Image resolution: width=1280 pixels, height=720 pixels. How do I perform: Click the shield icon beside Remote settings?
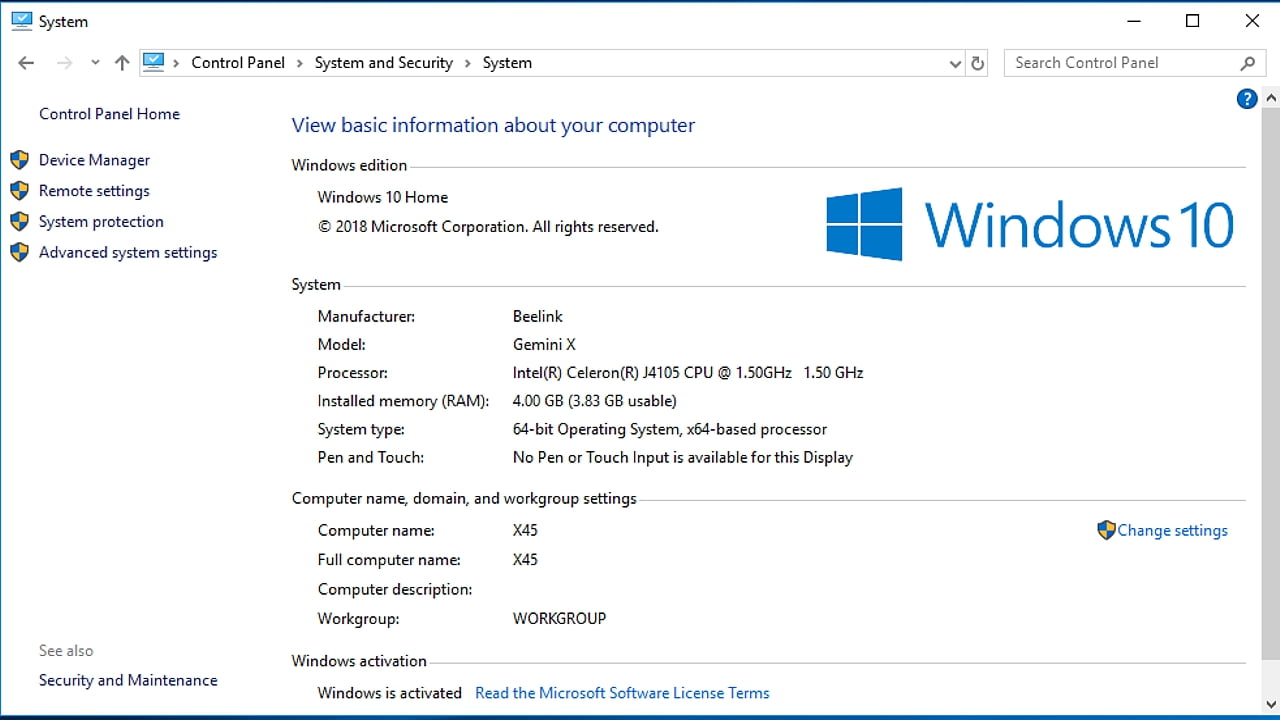click(x=19, y=191)
